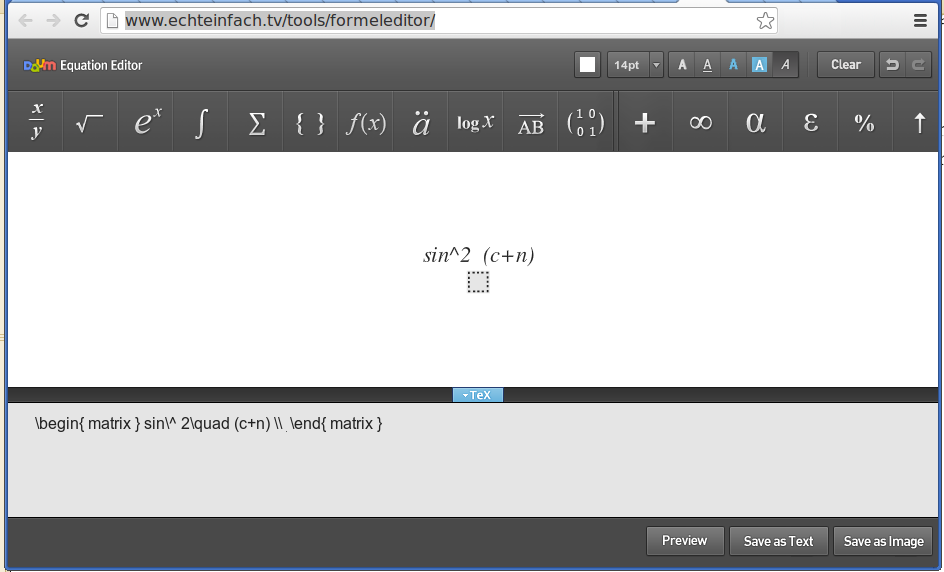Viewport: 944px width, 572px height.
Task: Open the Greek alpha letters palette
Action: (x=756, y=122)
